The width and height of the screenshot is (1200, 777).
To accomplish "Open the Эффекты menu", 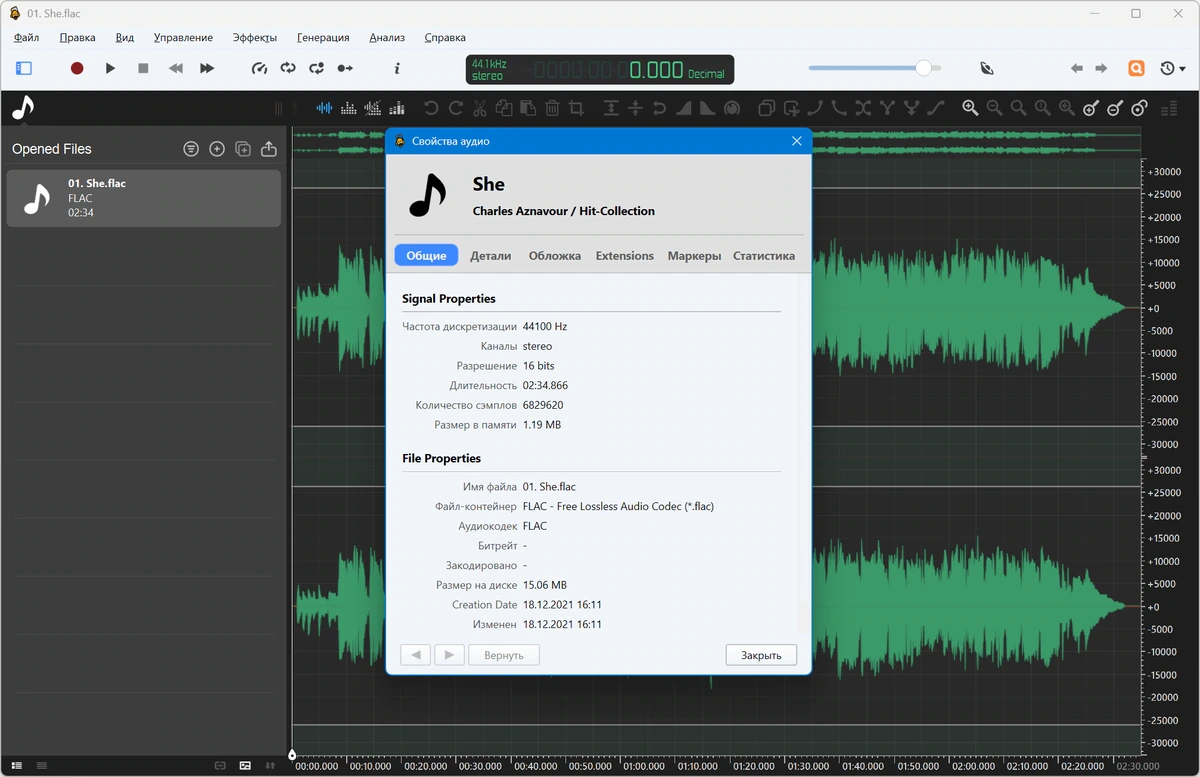I will coord(255,37).
